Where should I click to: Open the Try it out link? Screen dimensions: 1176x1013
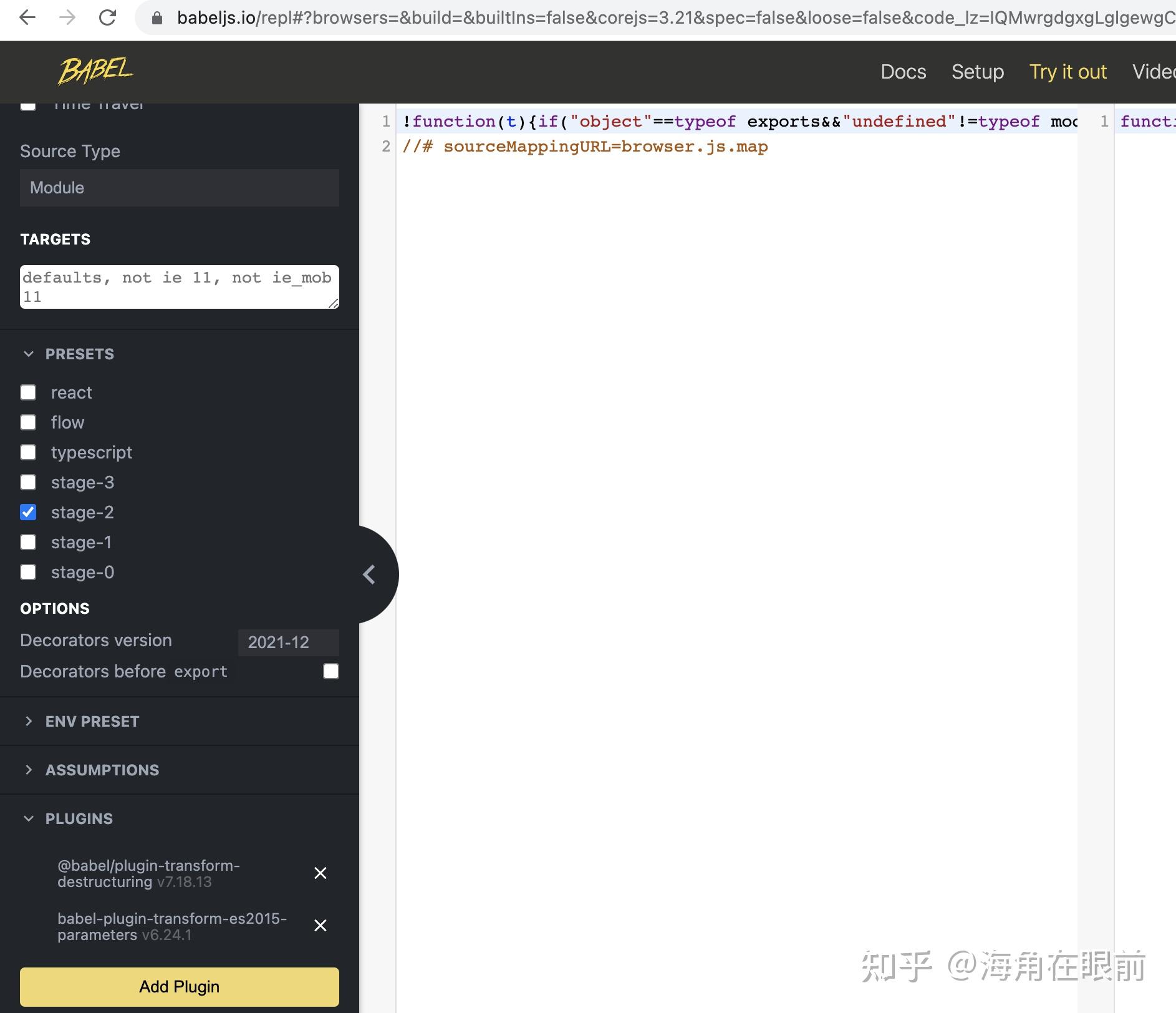tap(1068, 72)
